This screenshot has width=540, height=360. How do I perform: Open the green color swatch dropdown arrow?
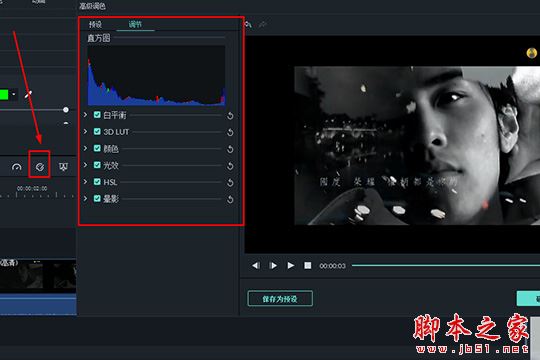coord(14,94)
